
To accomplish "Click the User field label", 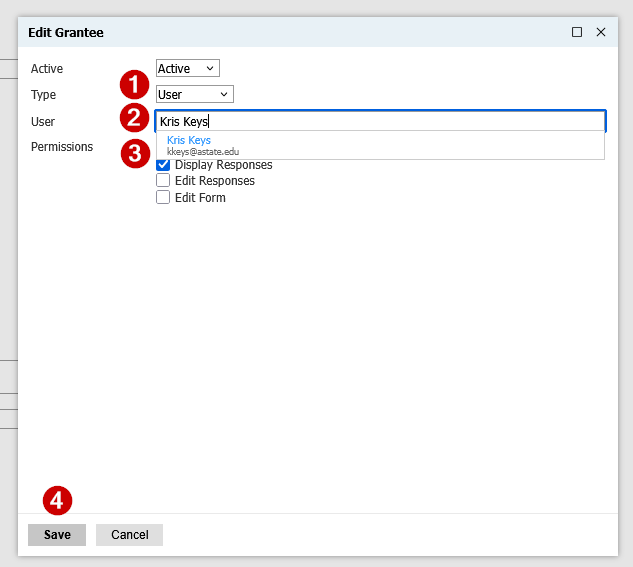I will click(43, 121).
